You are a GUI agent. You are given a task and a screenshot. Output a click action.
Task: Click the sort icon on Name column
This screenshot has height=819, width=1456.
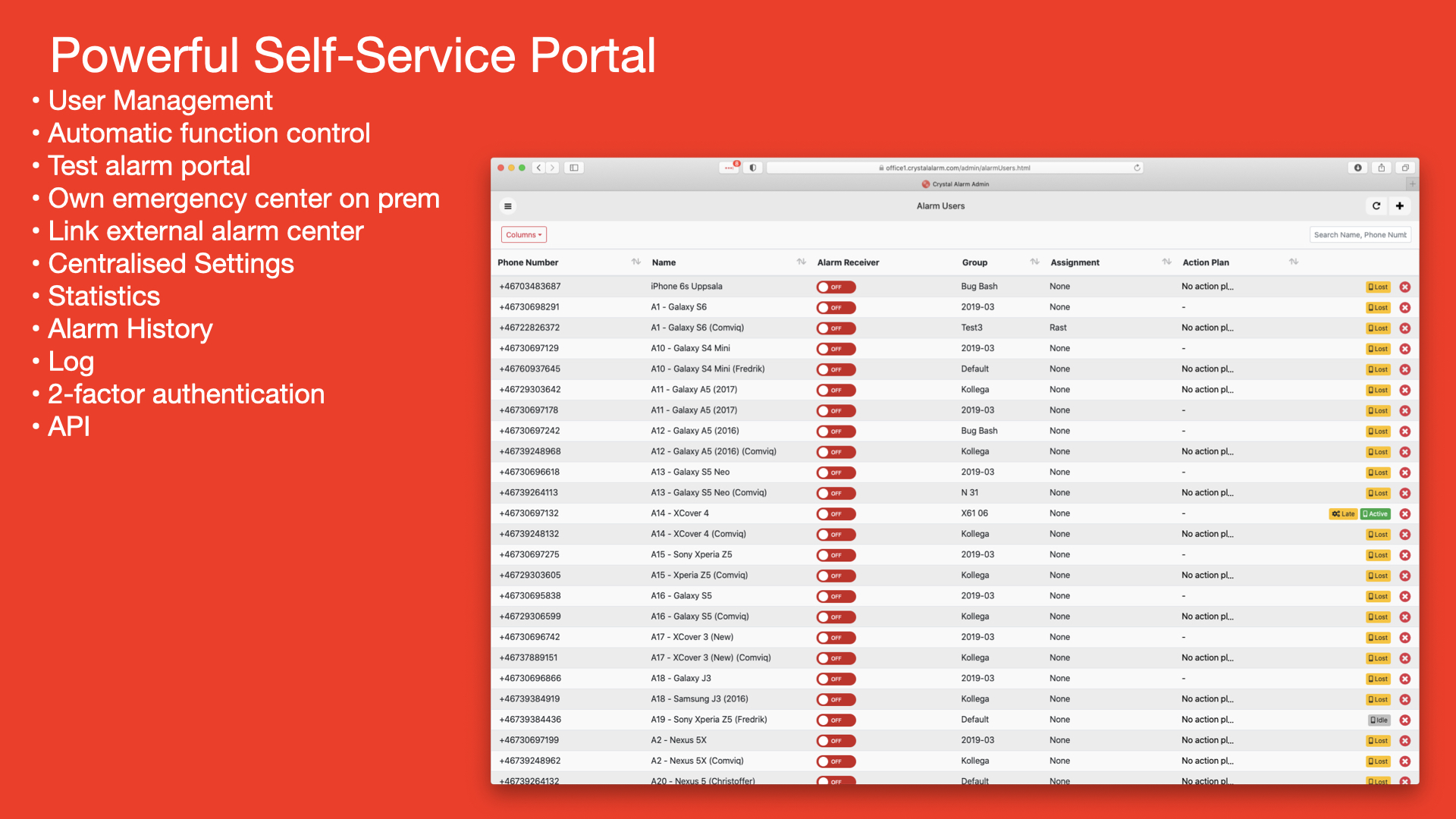[x=800, y=264]
